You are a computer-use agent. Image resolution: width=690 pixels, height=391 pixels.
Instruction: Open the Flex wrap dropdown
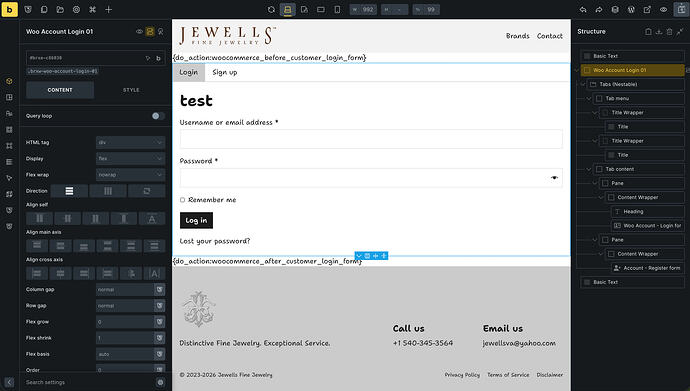(x=130, y=175)
